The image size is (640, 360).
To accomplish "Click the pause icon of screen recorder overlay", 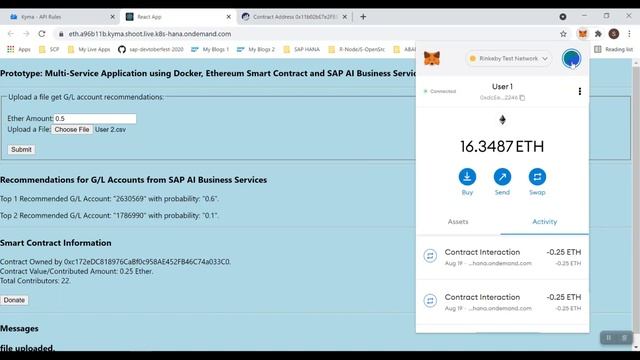I will (x=609, y=338).
